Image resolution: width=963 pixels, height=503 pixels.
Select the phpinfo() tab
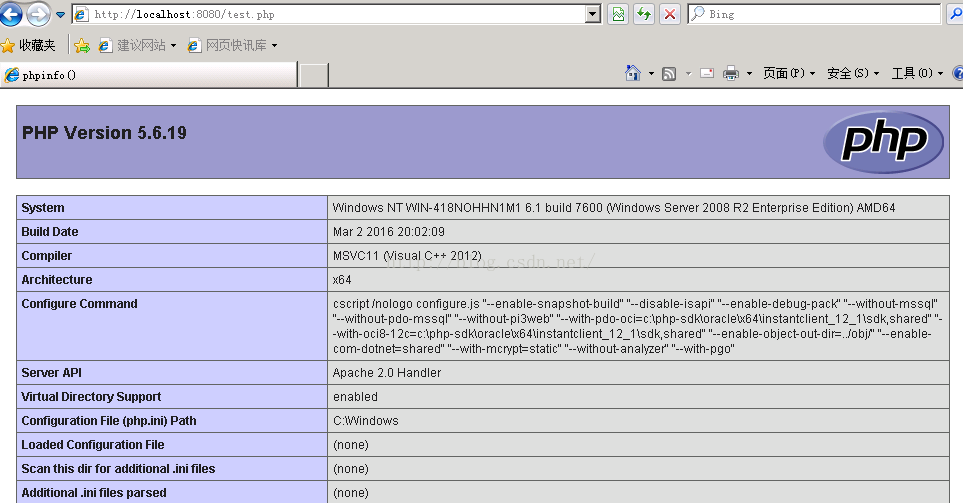[149, 75]
